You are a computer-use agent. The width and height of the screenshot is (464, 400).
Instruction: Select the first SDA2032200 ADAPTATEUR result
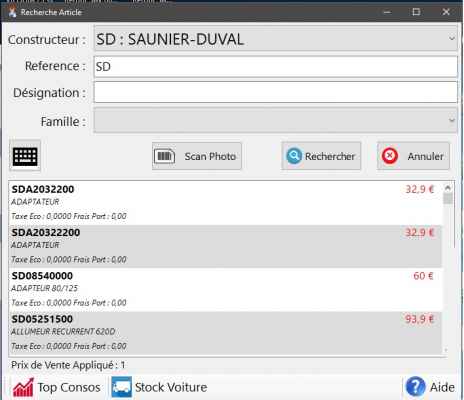tap(225, 203)
